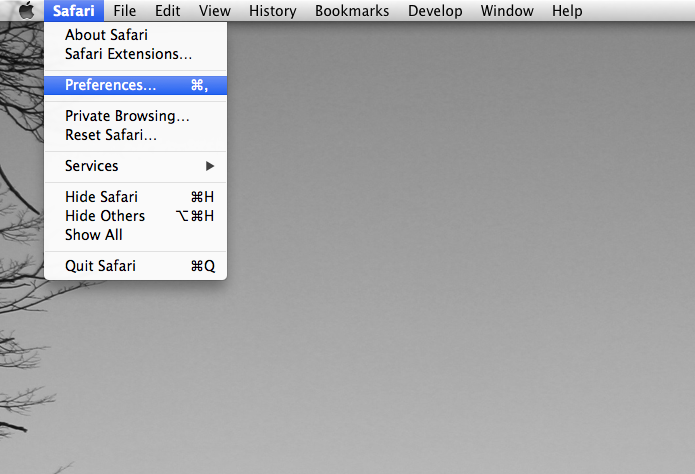This screenshot has height=474, width=695.
Task: Expand the Services submenu
Action: (136, 166)
